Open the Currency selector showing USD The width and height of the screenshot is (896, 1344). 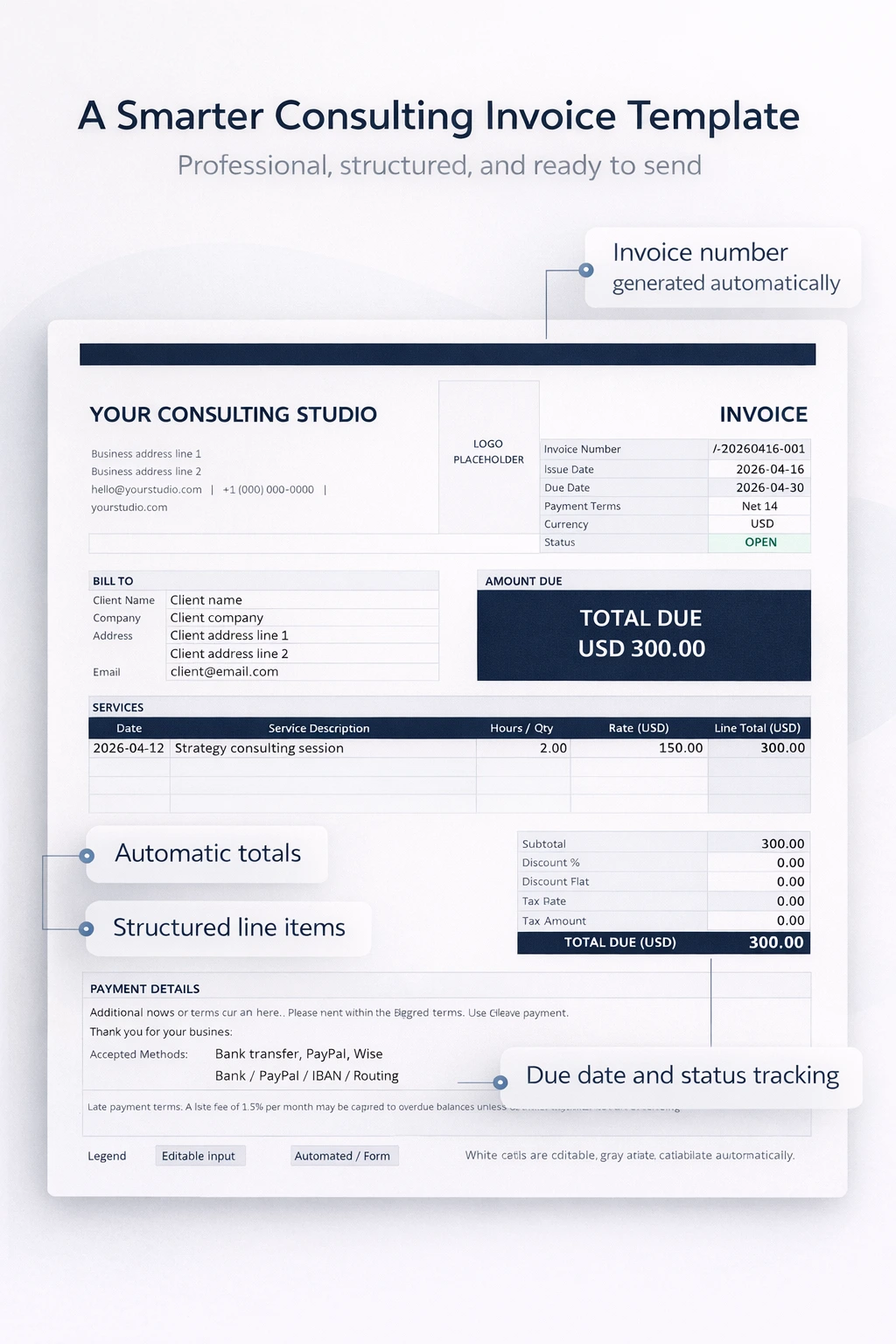[x=759, y=523]
